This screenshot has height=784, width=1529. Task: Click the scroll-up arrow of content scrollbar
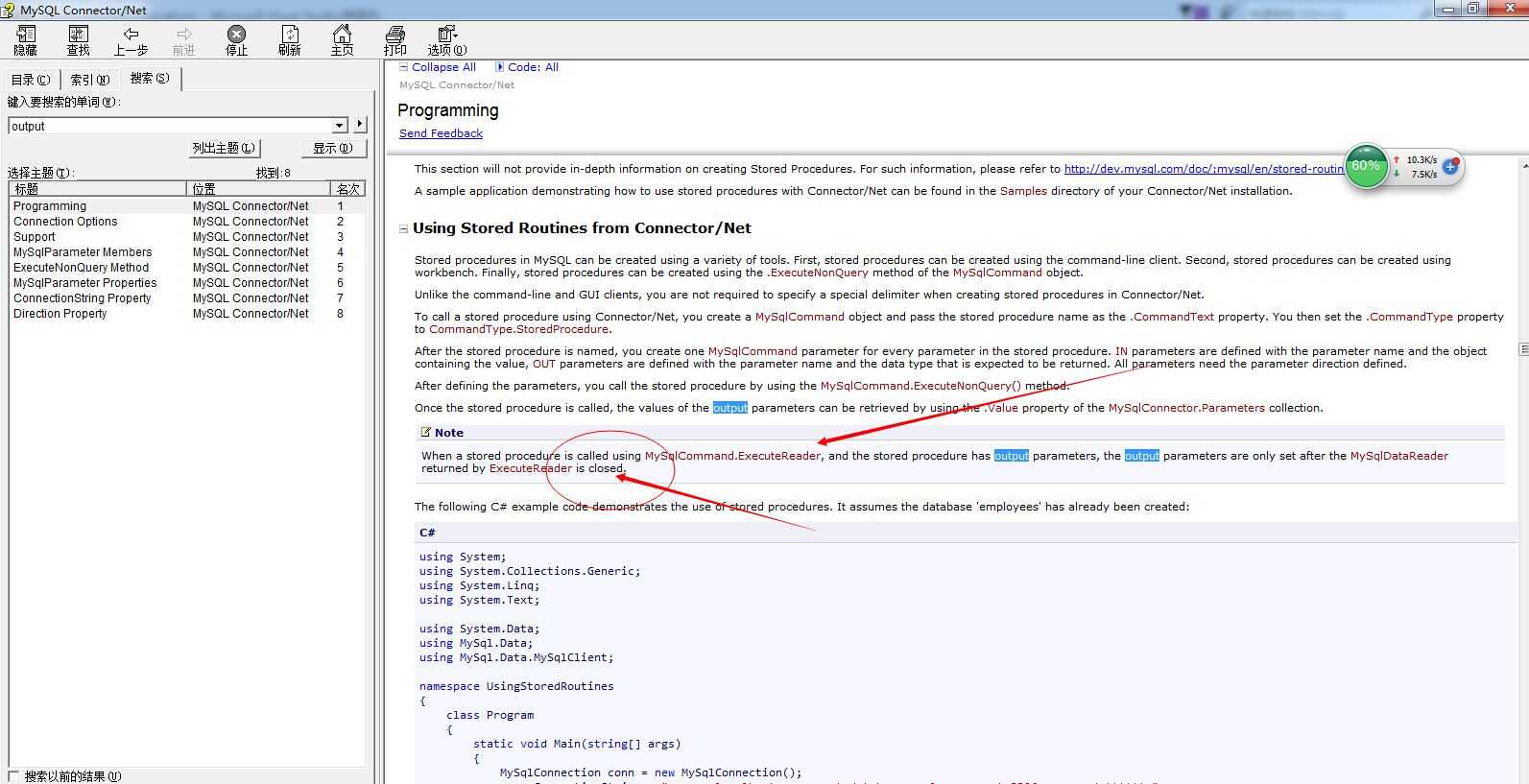[1523, 166]
